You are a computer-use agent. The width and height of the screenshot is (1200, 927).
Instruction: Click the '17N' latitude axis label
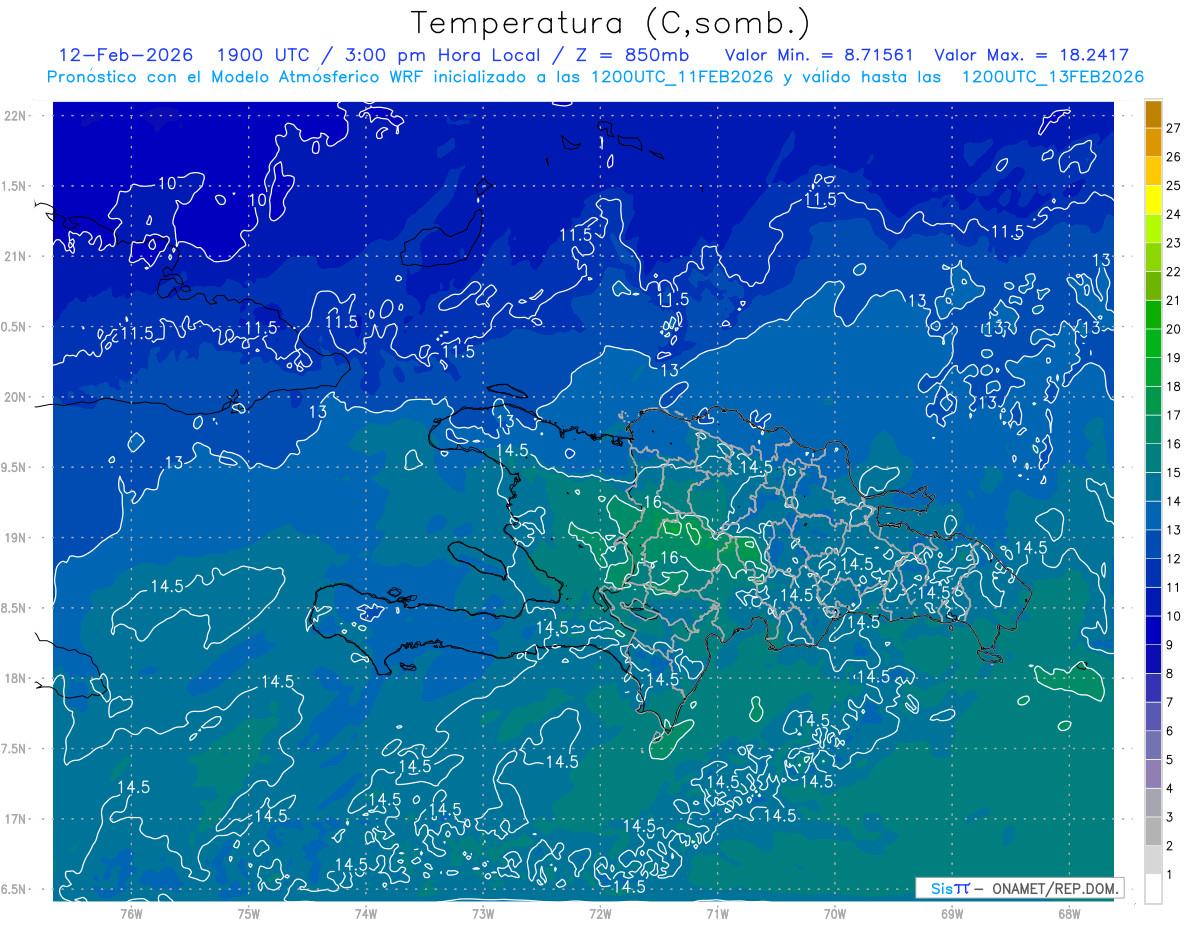coord(15,819)
